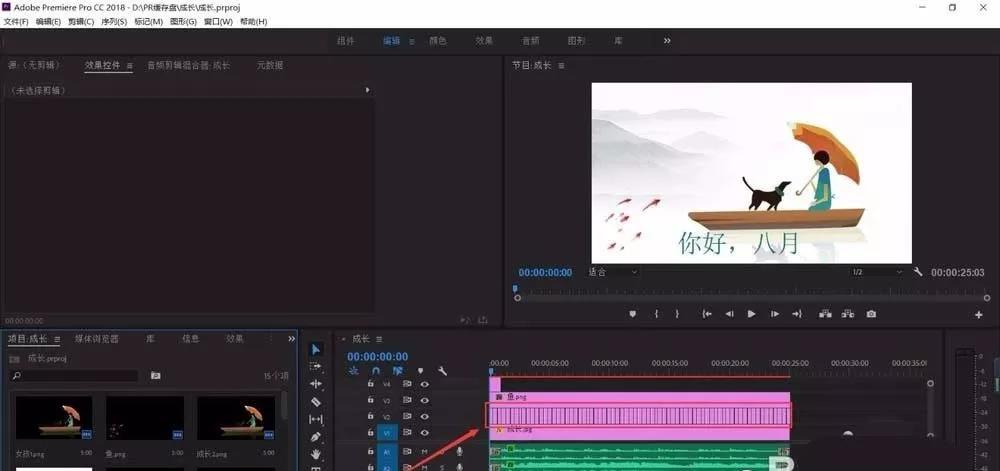1000x471 pixels.
Task: Open Program monitor wrench settings
Action: point(918,272)
